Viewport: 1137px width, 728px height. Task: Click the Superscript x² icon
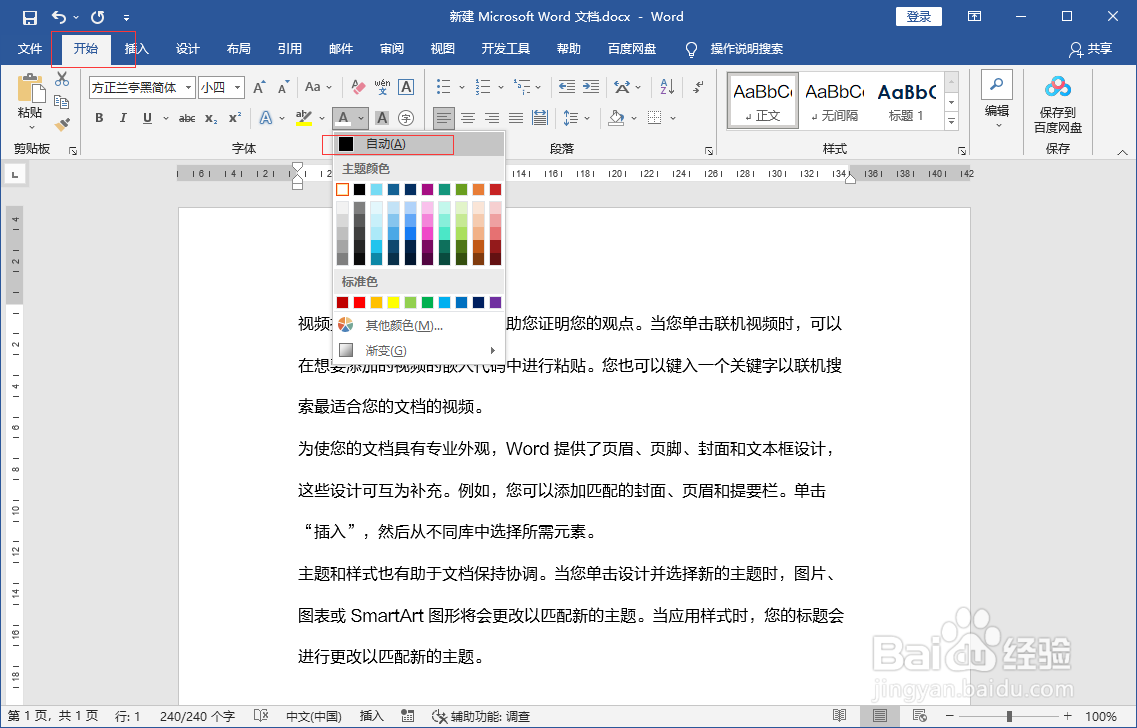pos(235,118)
